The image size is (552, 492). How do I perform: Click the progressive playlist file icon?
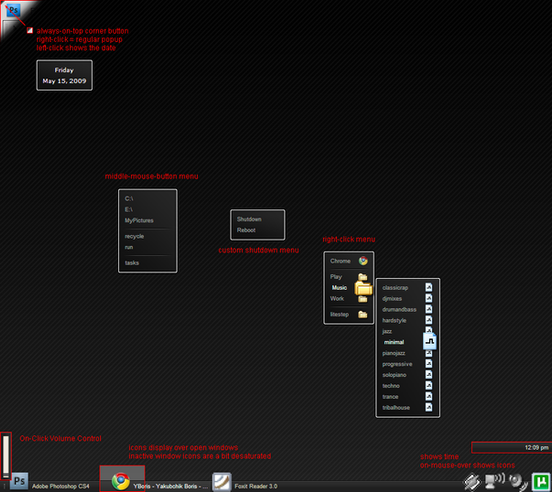coord(428,364)
